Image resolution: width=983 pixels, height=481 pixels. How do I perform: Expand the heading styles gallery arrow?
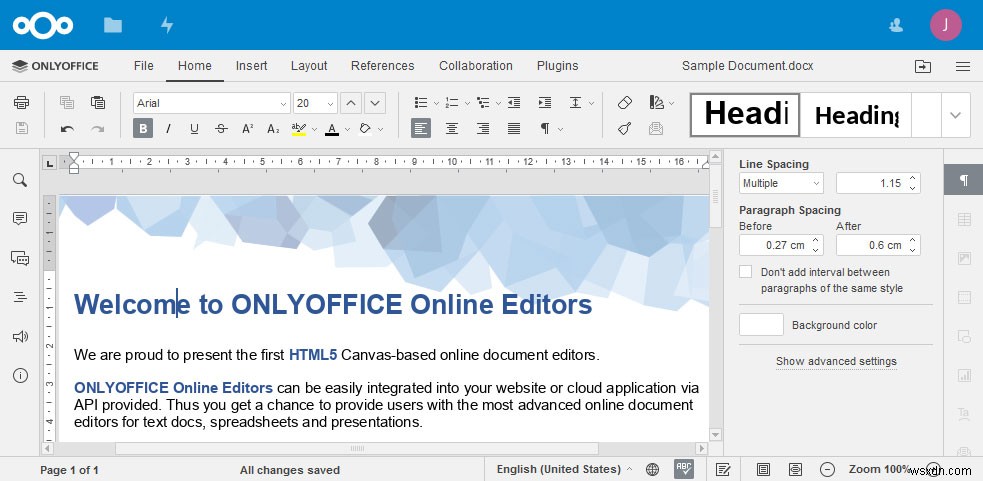pos(956,115)
